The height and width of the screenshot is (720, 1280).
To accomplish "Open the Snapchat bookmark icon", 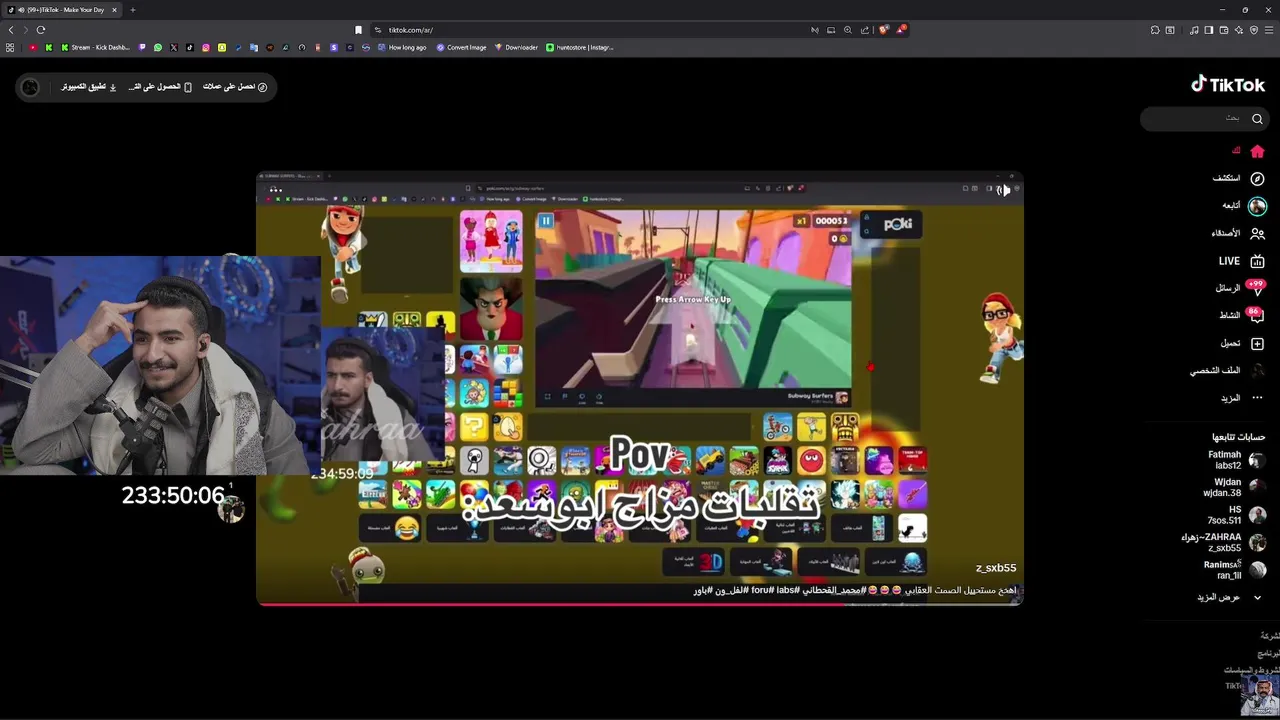I will (x=222, y=47).
